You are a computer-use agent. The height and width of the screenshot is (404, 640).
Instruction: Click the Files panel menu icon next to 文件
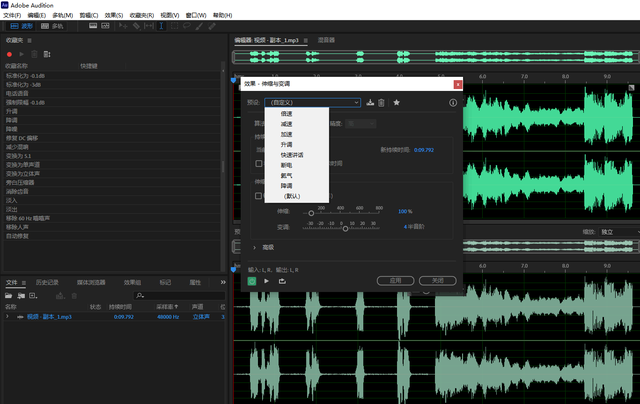coord(24,283)
